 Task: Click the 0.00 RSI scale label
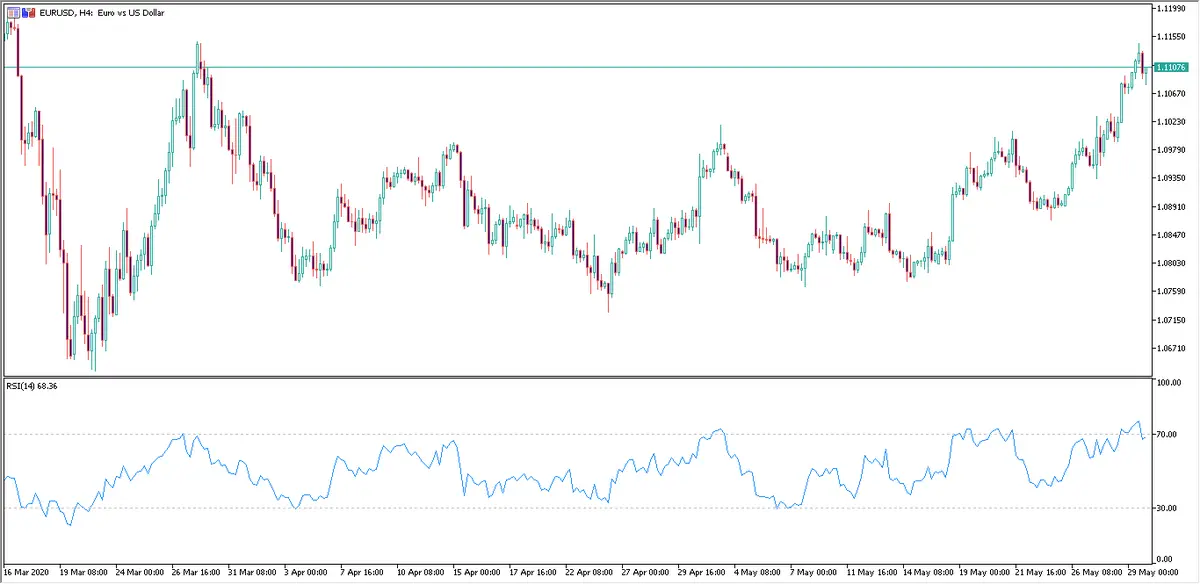click(x=1164, y=559)
